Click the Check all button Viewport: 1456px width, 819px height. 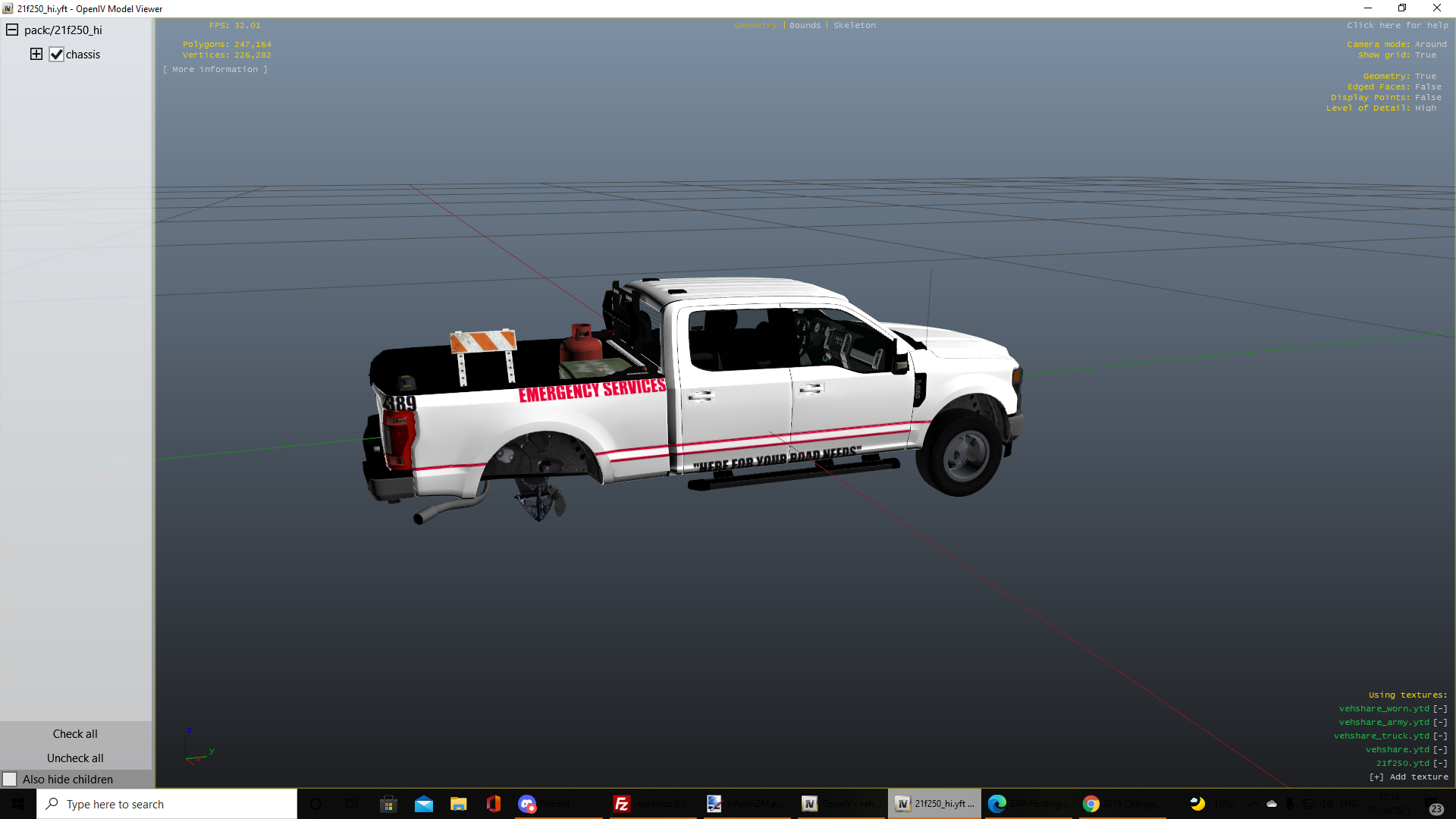[x=75, y=734]
